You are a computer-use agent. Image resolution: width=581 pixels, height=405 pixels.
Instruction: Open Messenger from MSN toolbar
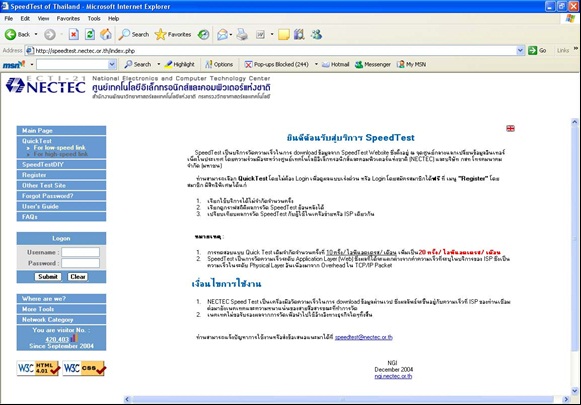[x=373, y=64]
